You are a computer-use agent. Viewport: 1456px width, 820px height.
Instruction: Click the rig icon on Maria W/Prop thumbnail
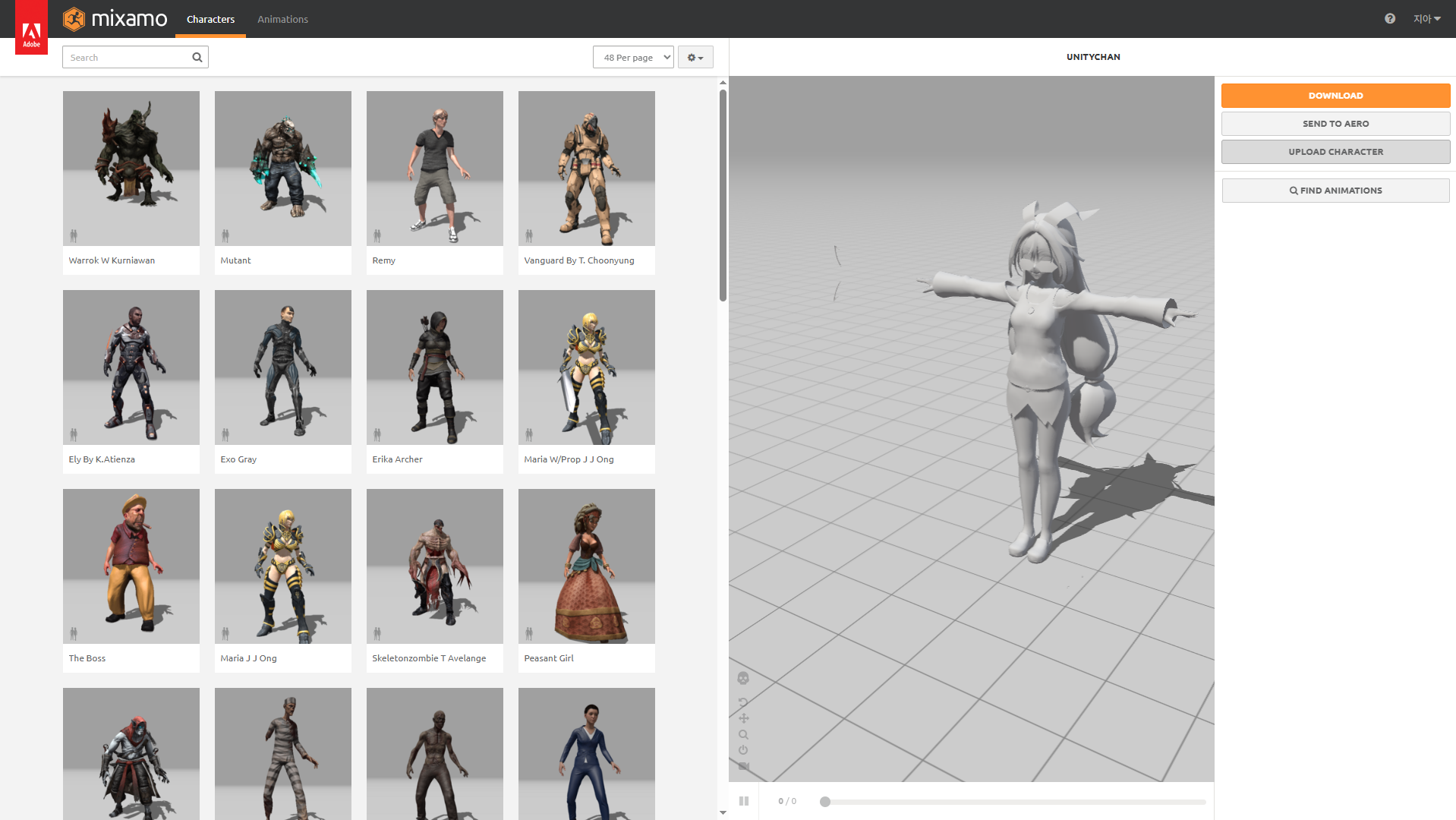[x=529, y=434]
